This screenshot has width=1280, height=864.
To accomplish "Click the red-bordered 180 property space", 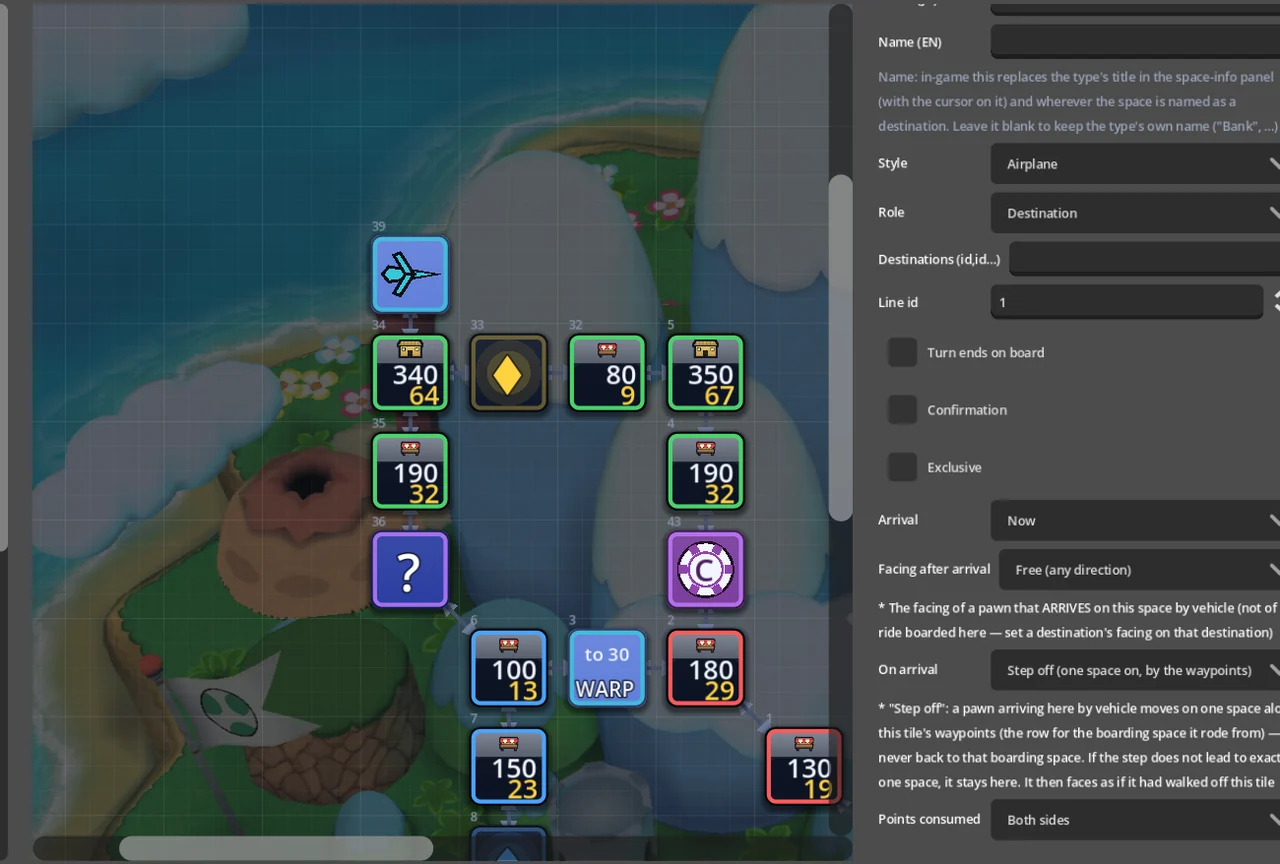I will (706, 668).
